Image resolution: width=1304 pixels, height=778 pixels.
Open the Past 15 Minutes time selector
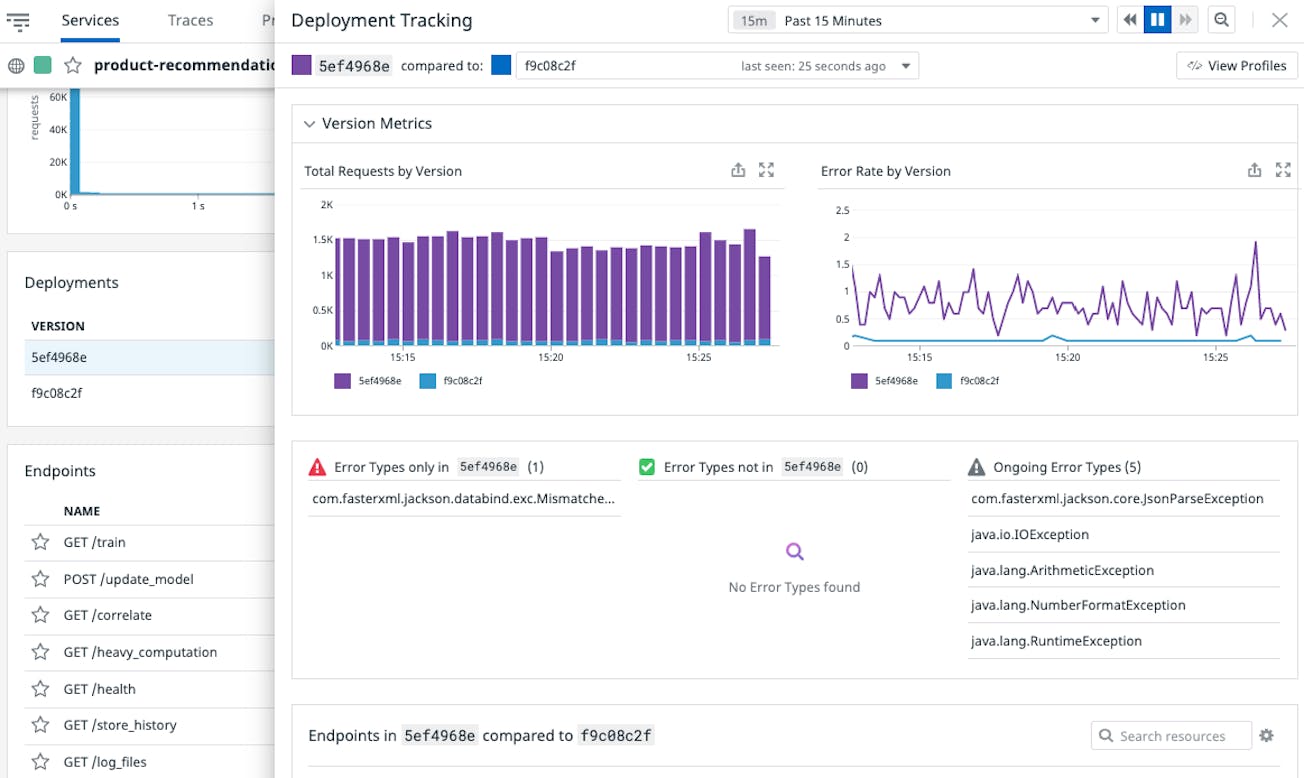[915, 19]
